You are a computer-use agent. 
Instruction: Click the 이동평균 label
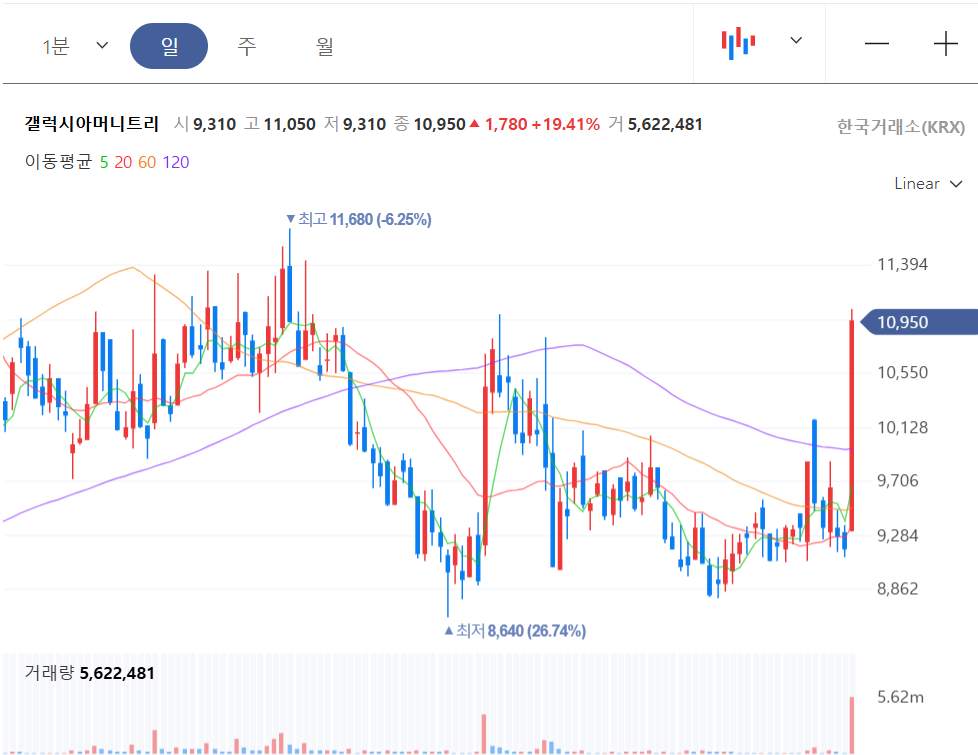coord(58,162)
